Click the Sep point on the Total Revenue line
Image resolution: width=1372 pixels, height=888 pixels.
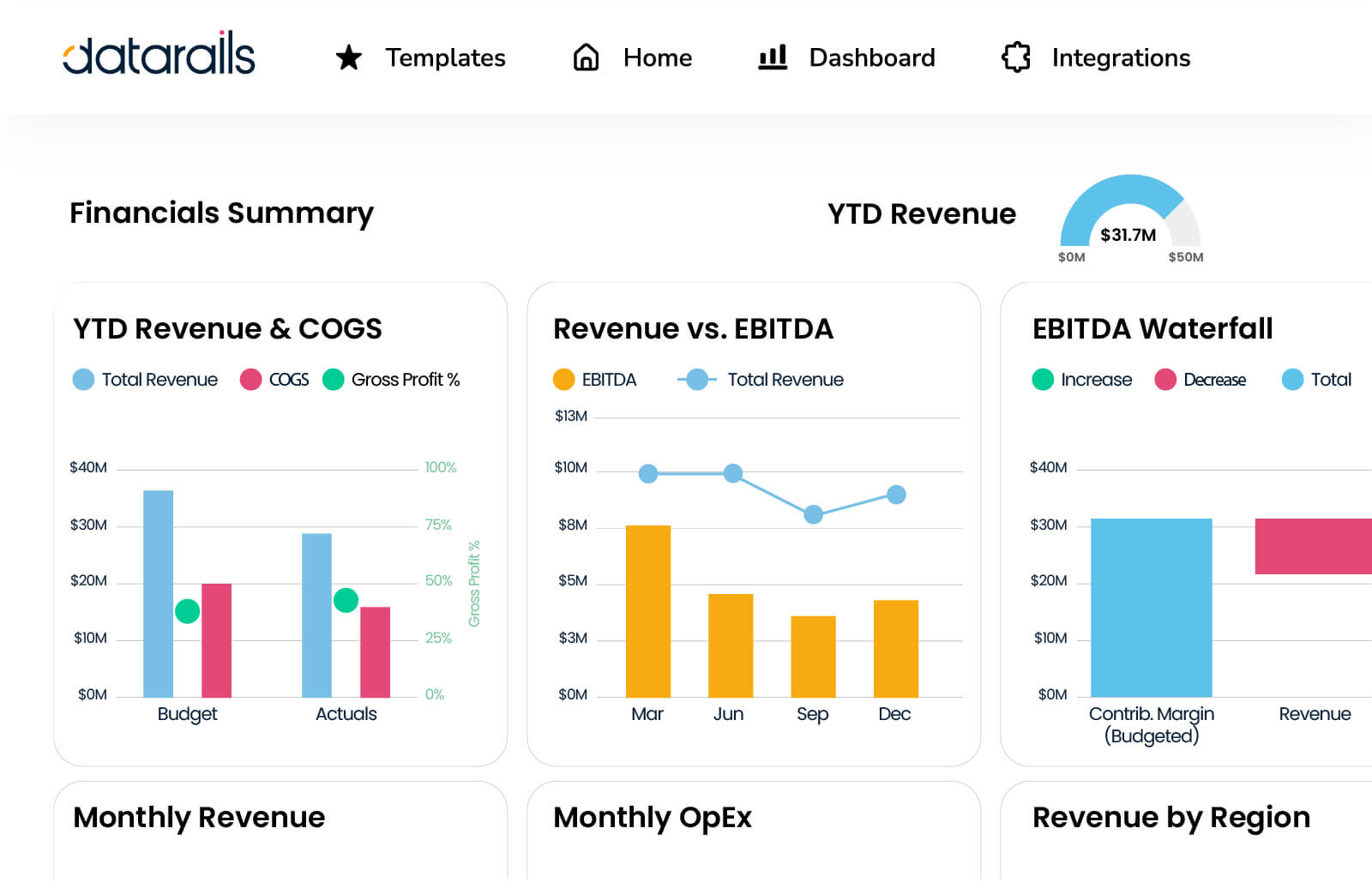tap(812, 514)
